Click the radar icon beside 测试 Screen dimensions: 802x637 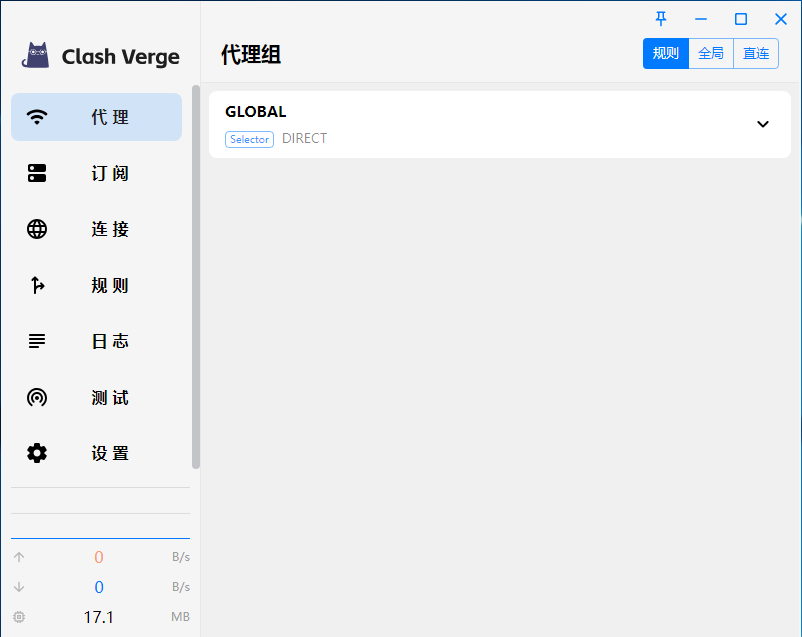pos(37,397)
